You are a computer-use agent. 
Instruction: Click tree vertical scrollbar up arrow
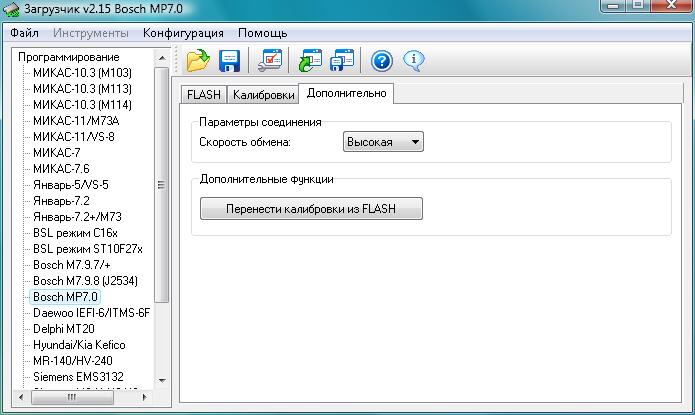(162, 58)
